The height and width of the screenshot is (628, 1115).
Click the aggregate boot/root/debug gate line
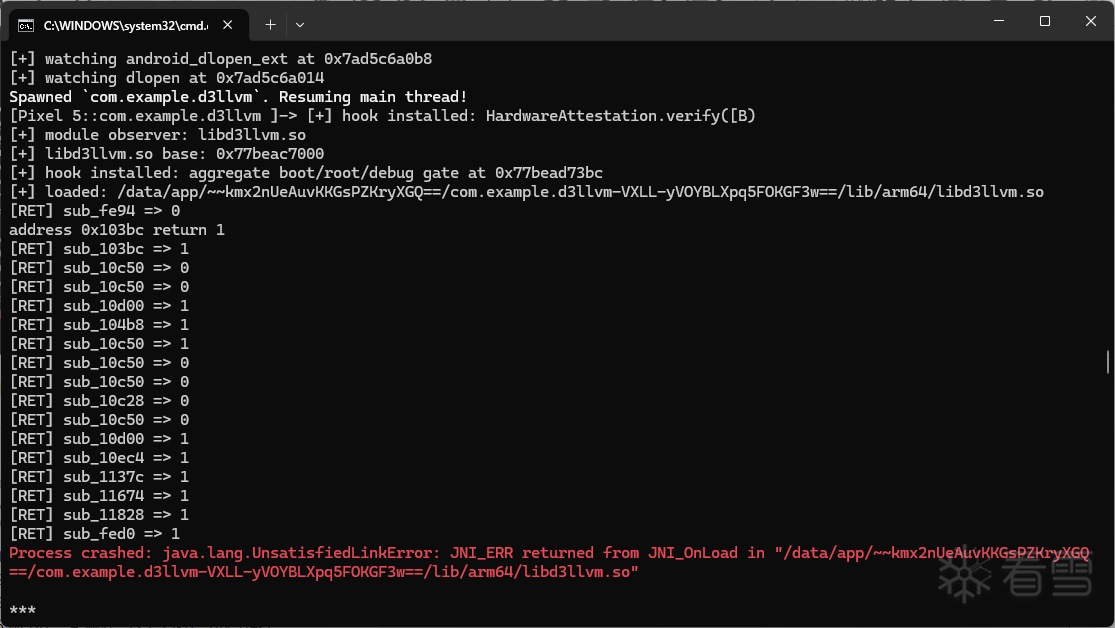306,173
